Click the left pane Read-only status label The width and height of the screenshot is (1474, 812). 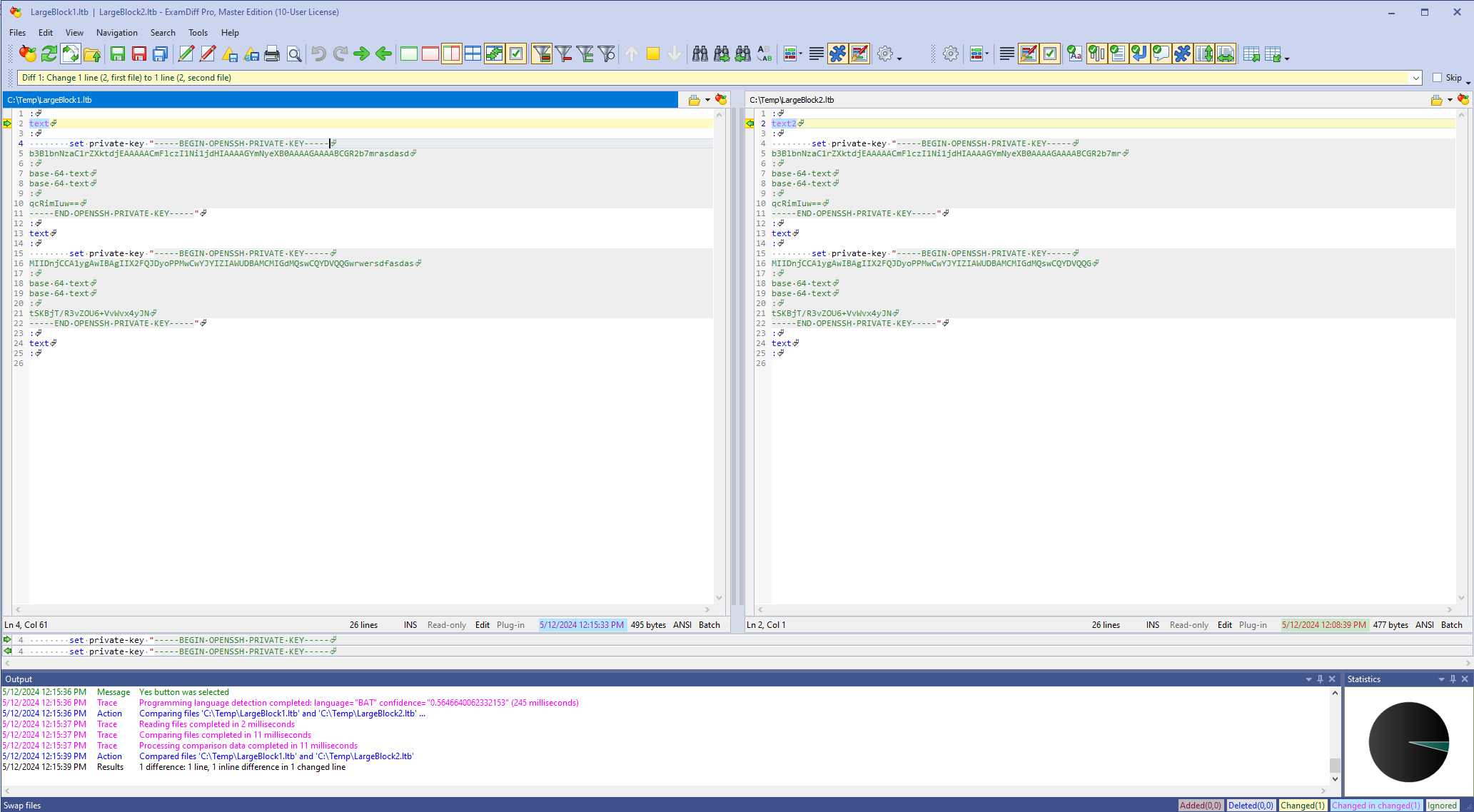pyautogui.click(x=447, y=625)
